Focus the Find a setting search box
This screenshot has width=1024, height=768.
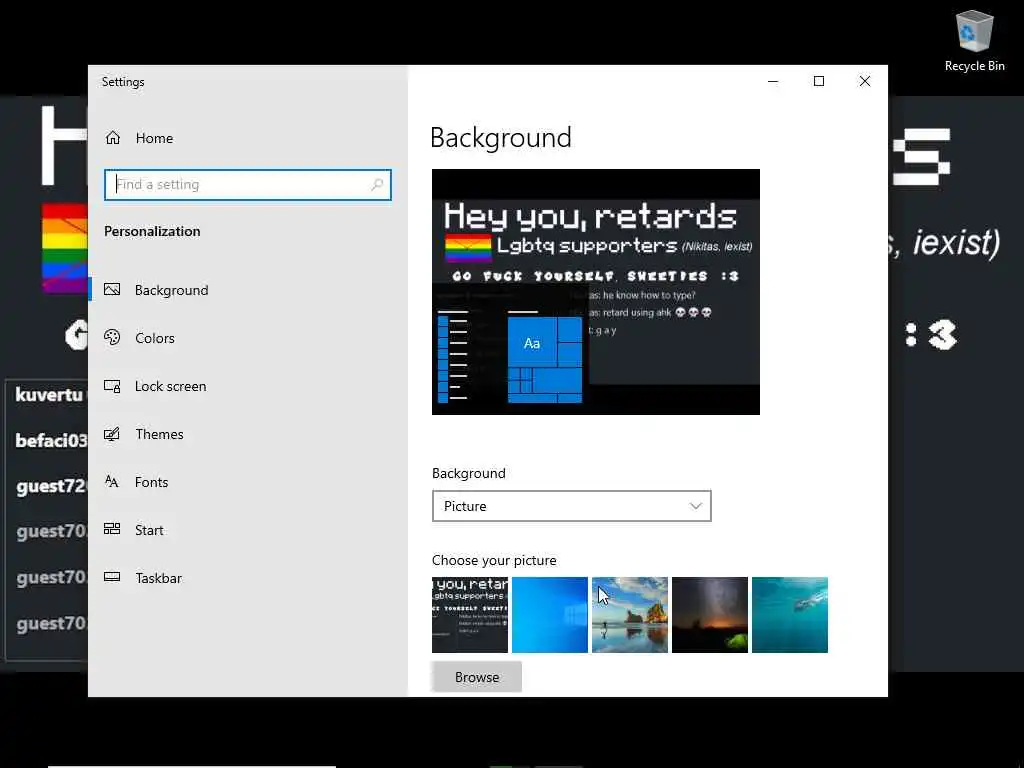click(248, 185)
